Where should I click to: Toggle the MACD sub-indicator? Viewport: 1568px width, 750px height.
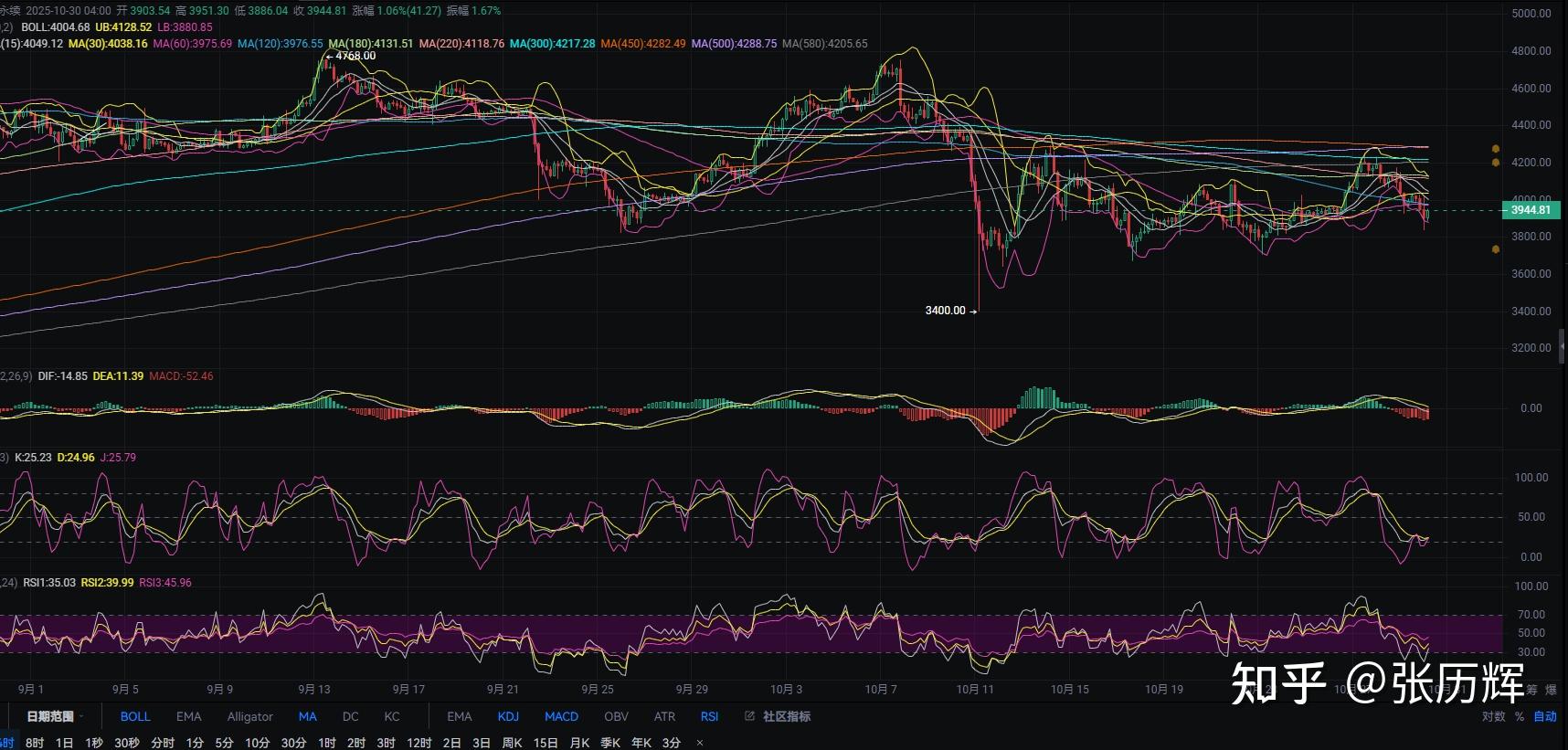(x=561, y=716)
